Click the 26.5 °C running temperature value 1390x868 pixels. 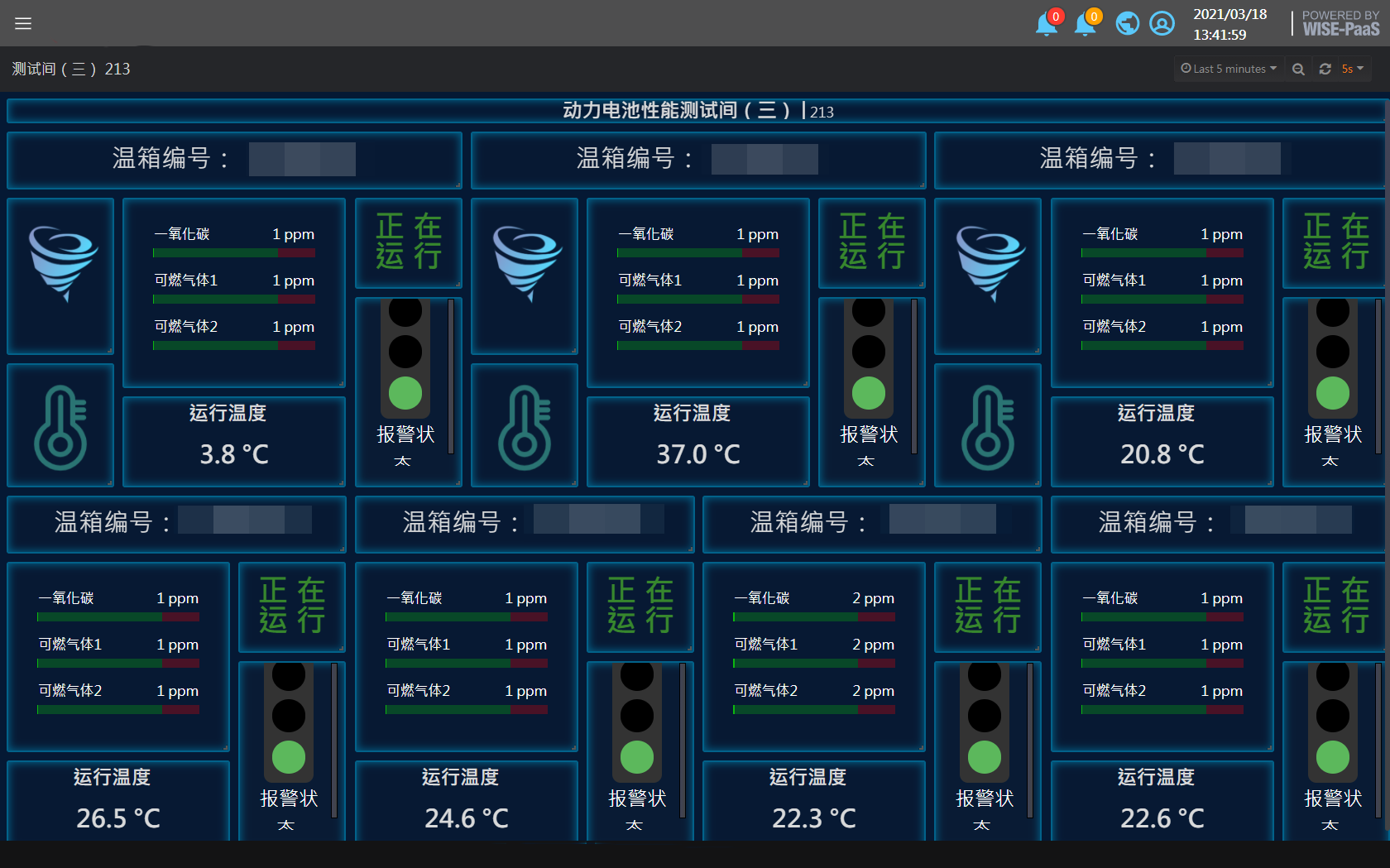(x=118, y=818)
